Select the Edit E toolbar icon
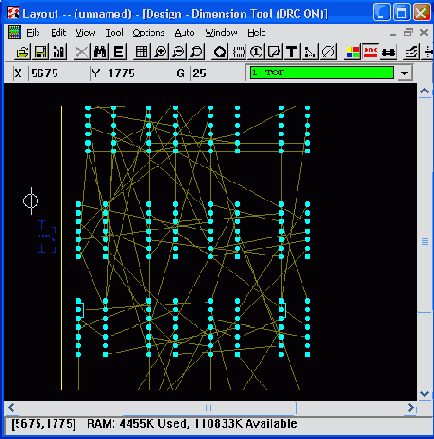Screen dimensions: 434x439 [x=118, y=52]
